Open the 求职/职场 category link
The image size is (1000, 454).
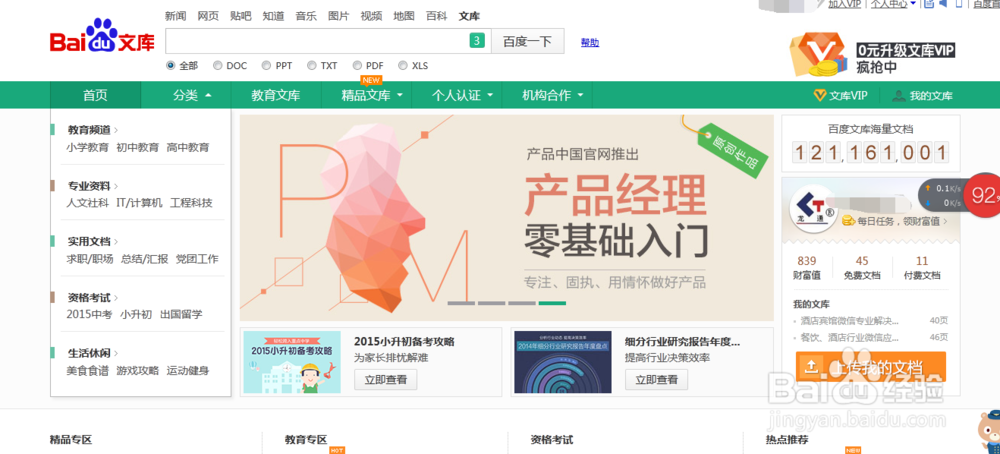[90, 259]
